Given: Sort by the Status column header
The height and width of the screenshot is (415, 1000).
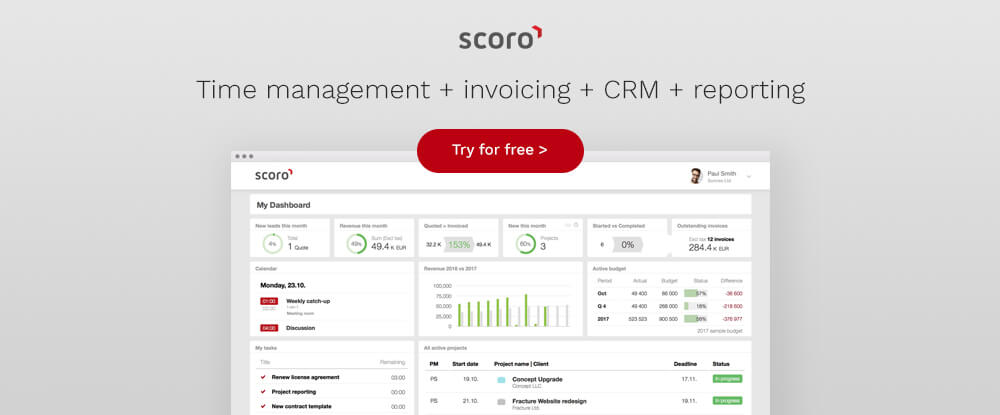Looking at the screenshot, I should 721,364.
